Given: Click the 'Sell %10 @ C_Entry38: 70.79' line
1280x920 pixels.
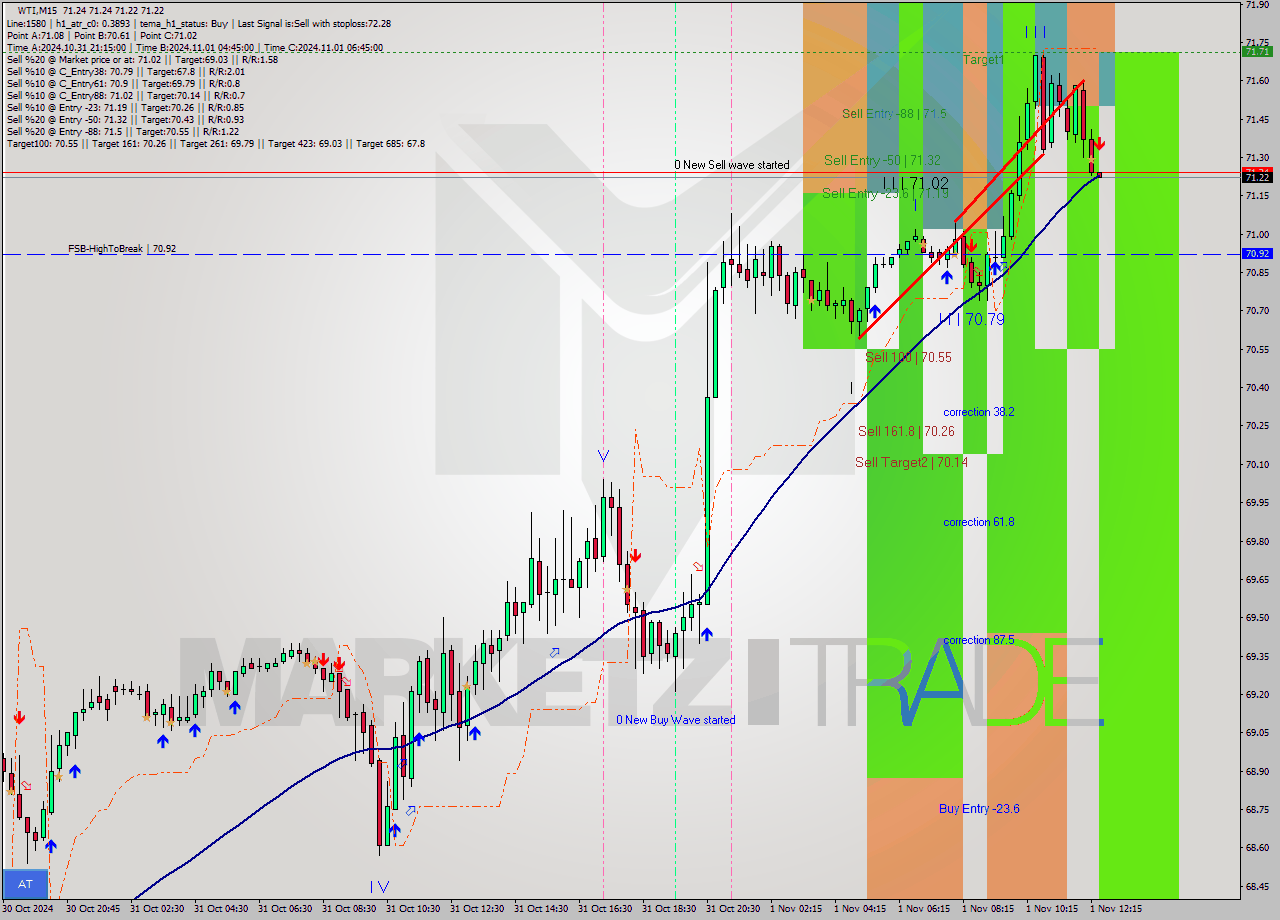Looking at the screenshot, I should click(x=125, y=71).
